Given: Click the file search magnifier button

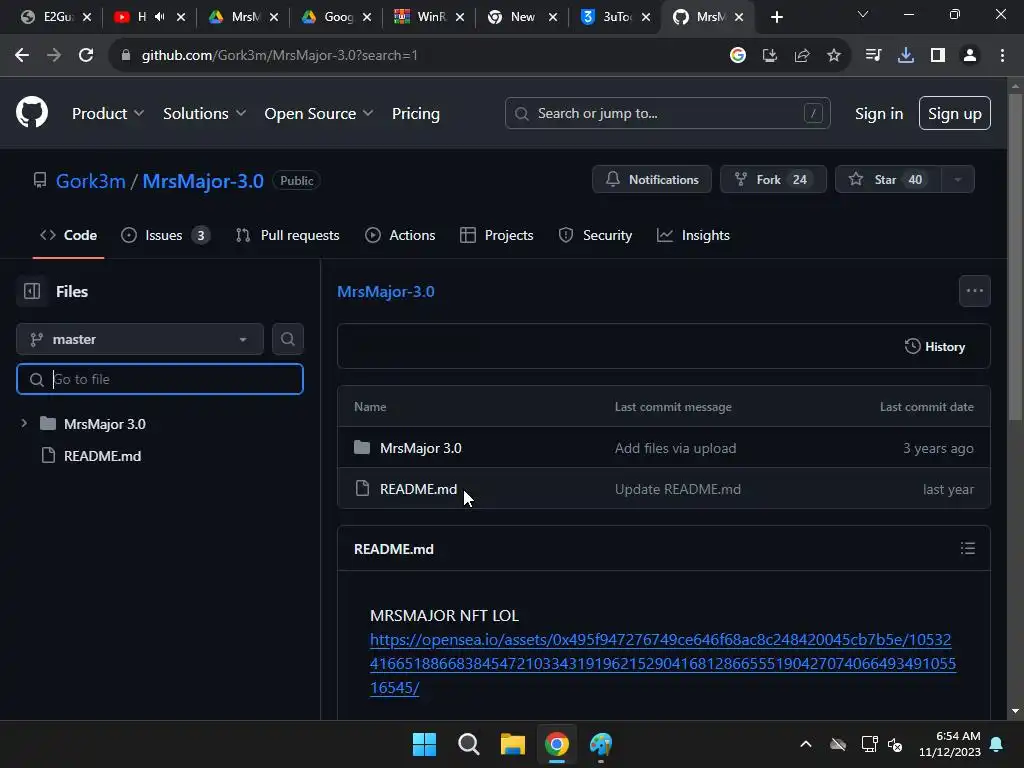Looking at the screenshot, I should (x=287, y=339).
